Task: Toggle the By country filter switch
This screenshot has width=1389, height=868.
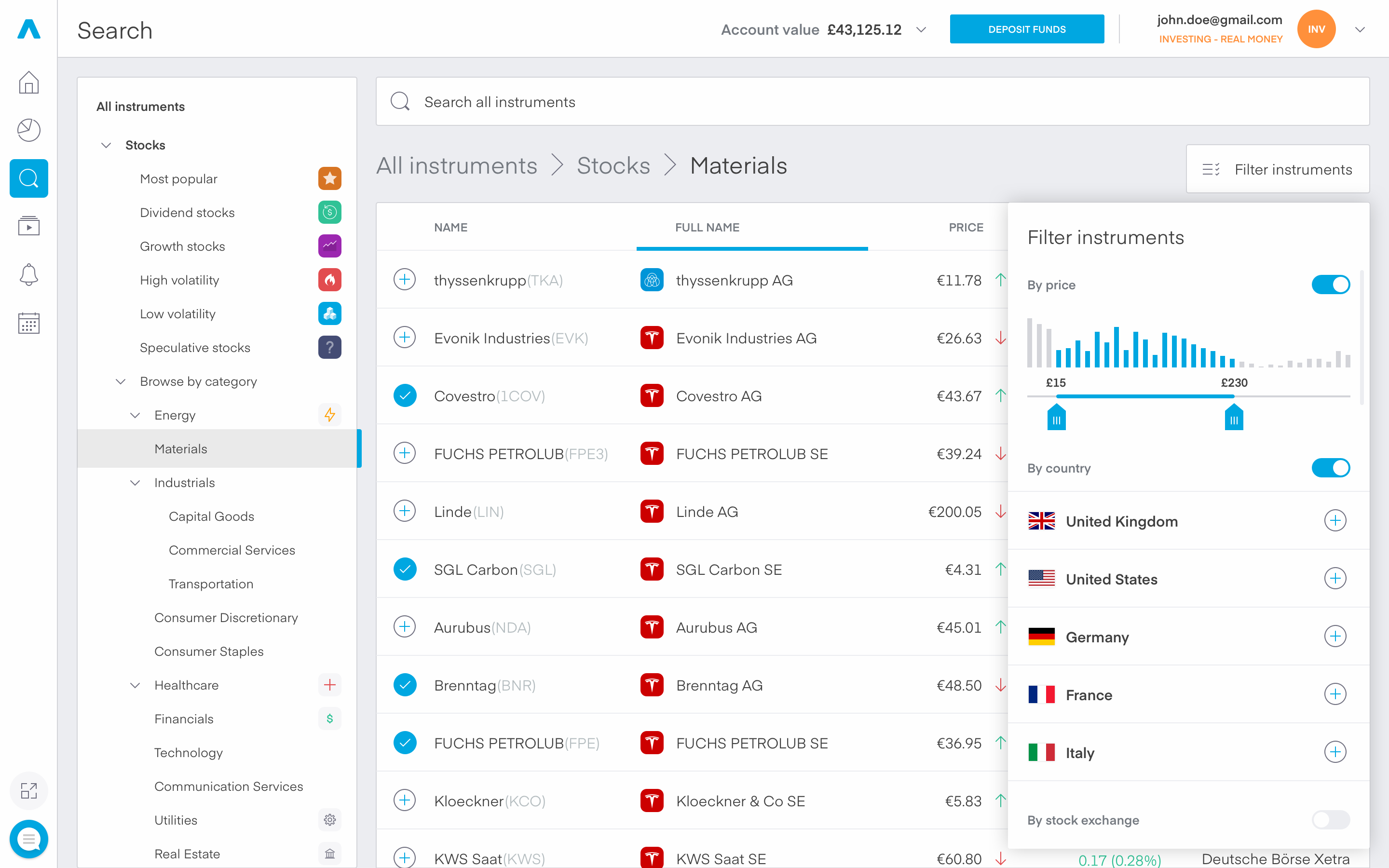Action: click(x=1331, y=468)
